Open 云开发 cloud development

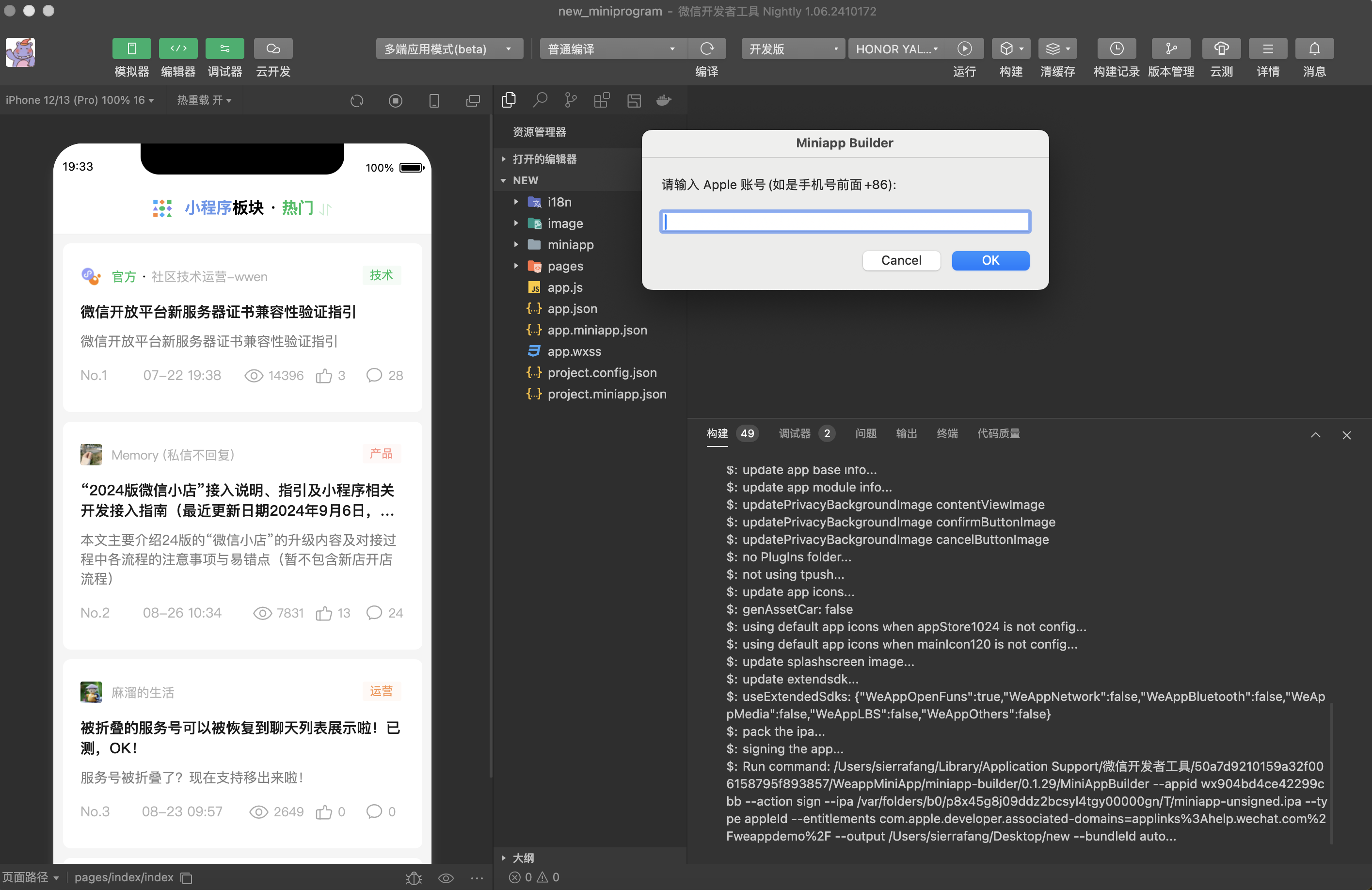coord(273,49)
